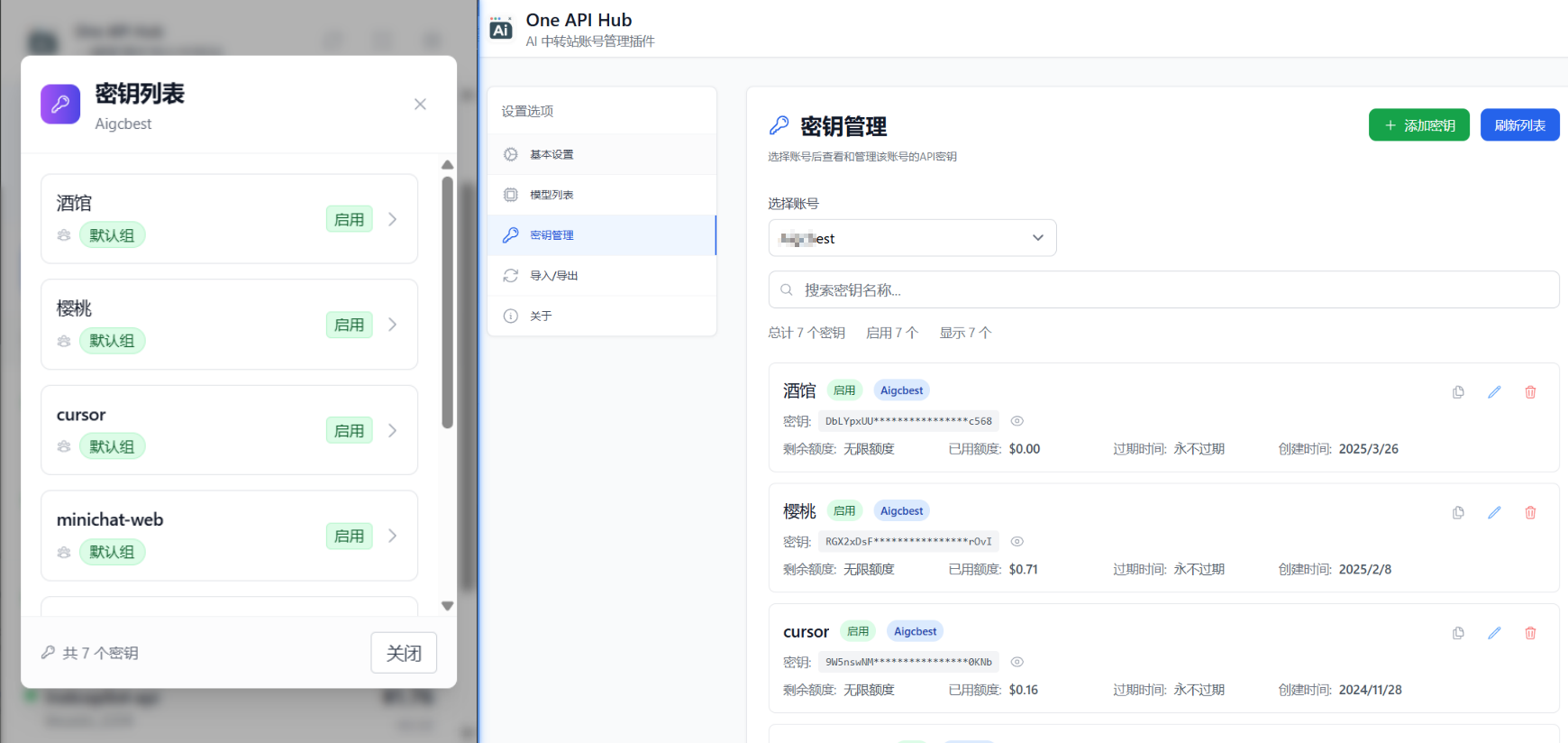Viewport: 1568px width, 743px height.
Task: Reveal the 酒馆 key with the eye icon
Action: tap(1017, 421)
